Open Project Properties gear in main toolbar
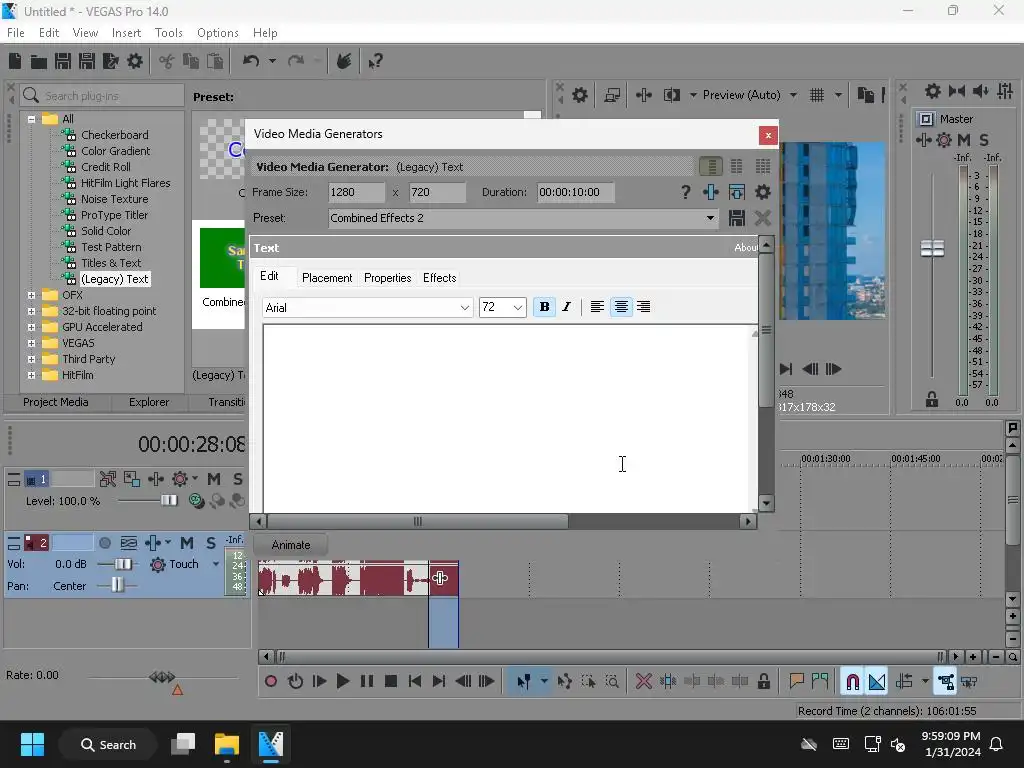 [x=135, y=61]
